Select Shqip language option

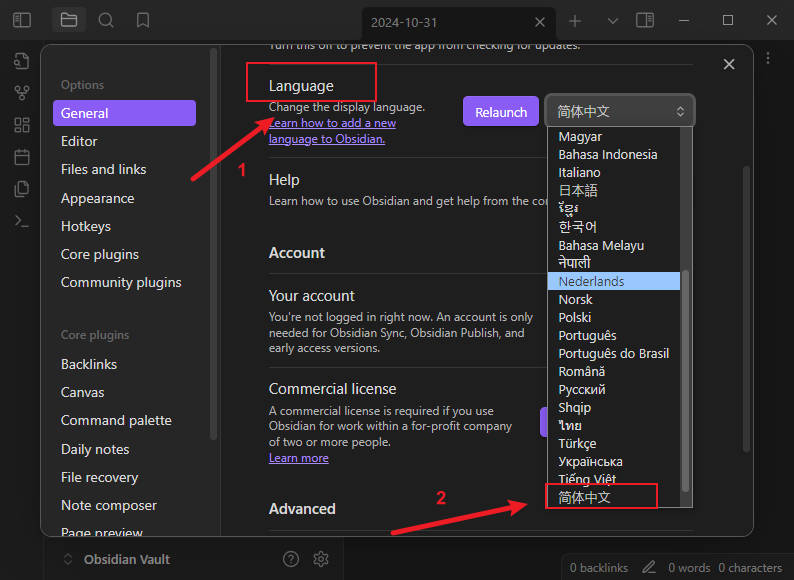click(613, 407)
